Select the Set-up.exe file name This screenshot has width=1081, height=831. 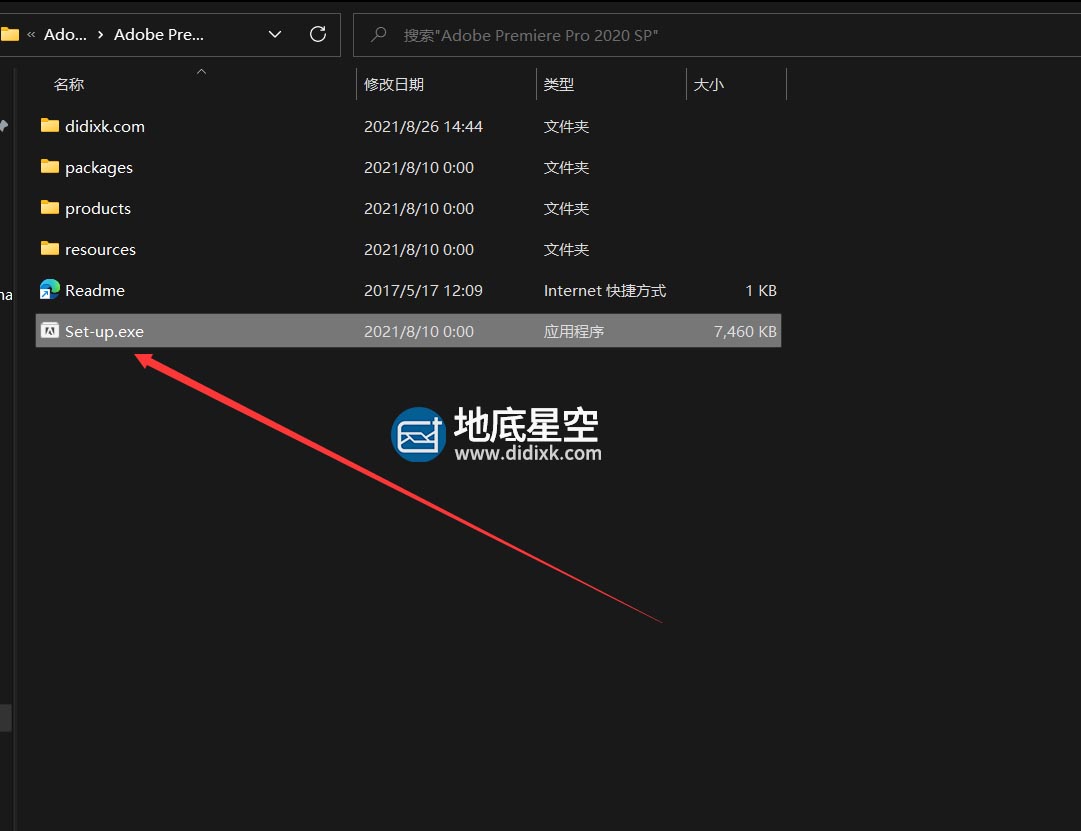tap(104, 332)
